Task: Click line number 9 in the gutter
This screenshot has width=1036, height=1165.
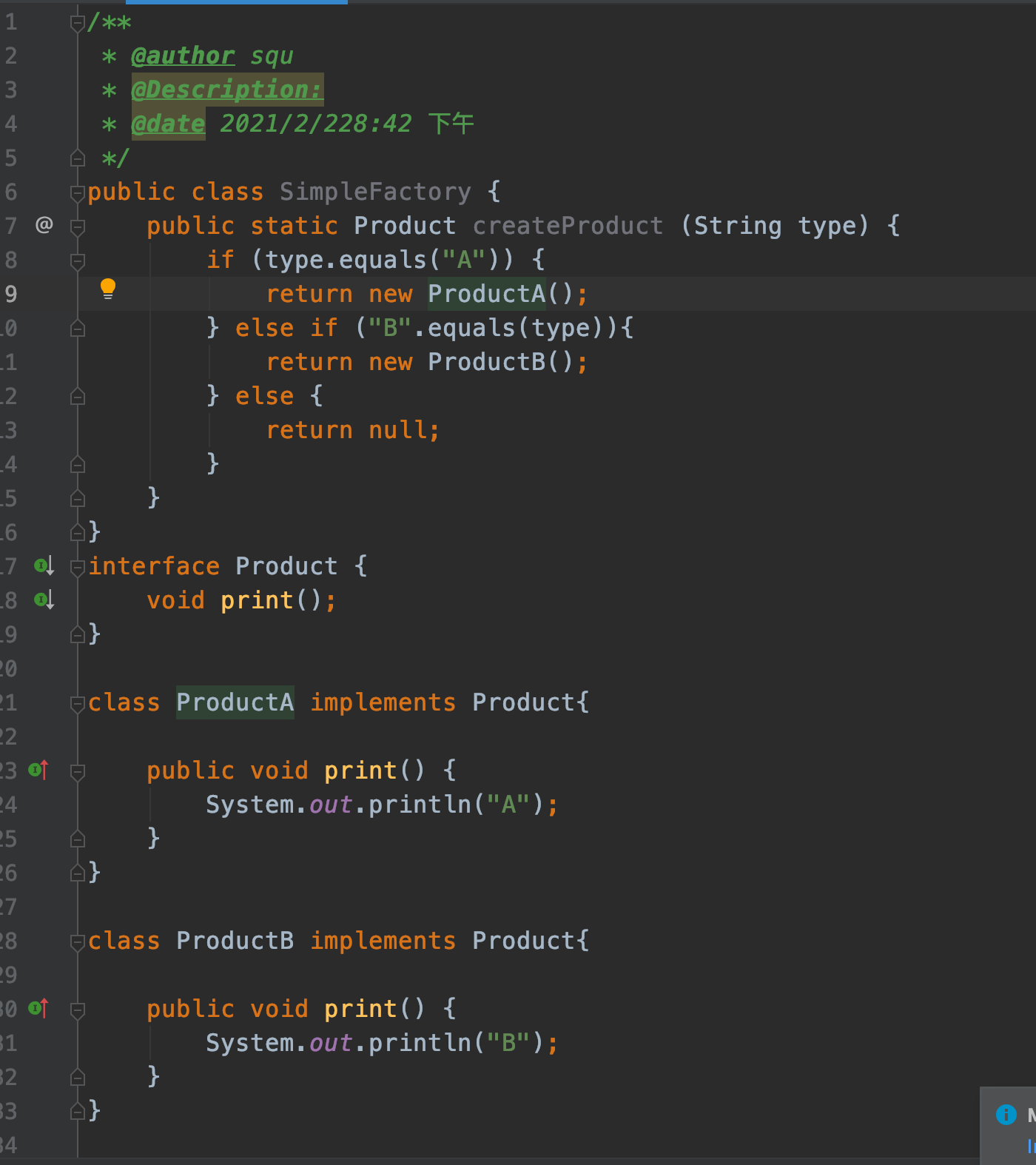Action: [10, 294]
